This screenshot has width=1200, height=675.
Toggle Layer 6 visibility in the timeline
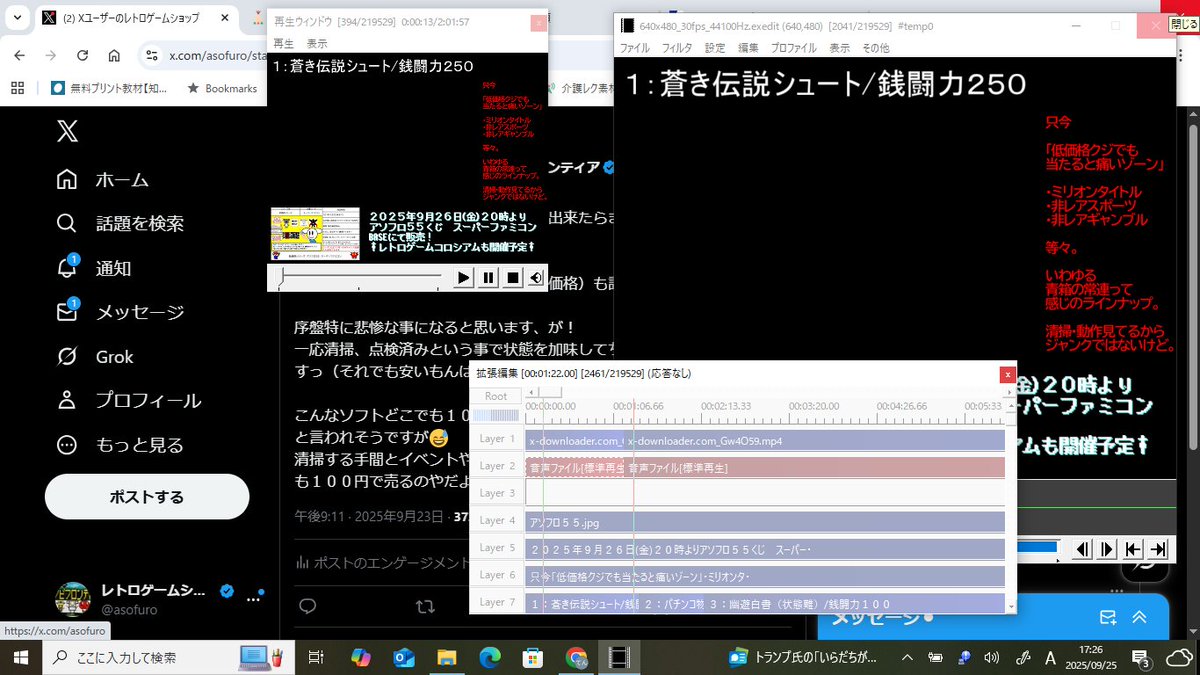[497, 575]
